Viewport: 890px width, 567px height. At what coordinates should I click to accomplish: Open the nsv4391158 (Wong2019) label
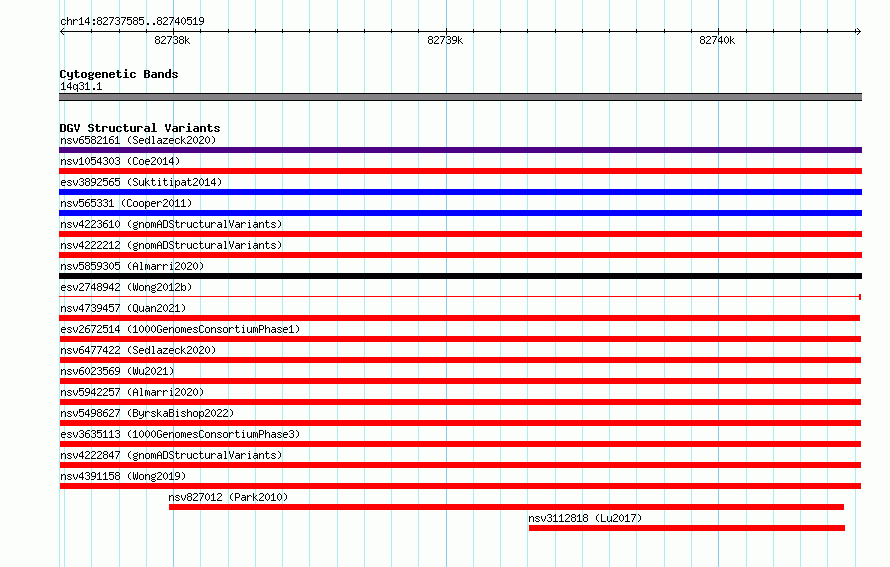click(123, 476)
